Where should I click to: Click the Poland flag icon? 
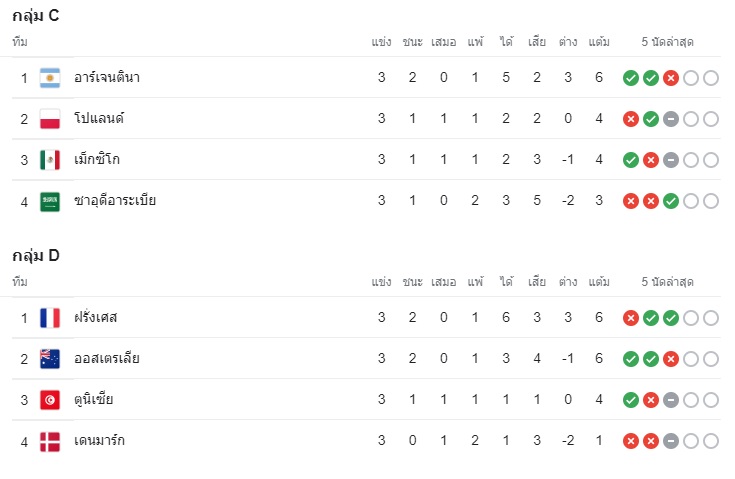click(50, 119)
